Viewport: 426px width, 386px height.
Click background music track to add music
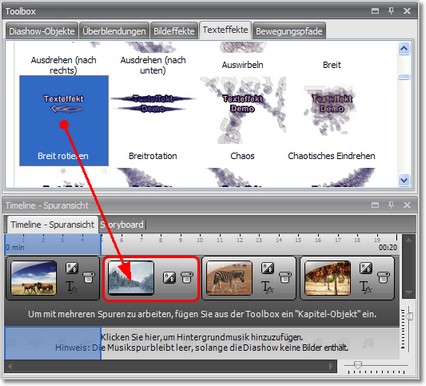click(202, 342)
